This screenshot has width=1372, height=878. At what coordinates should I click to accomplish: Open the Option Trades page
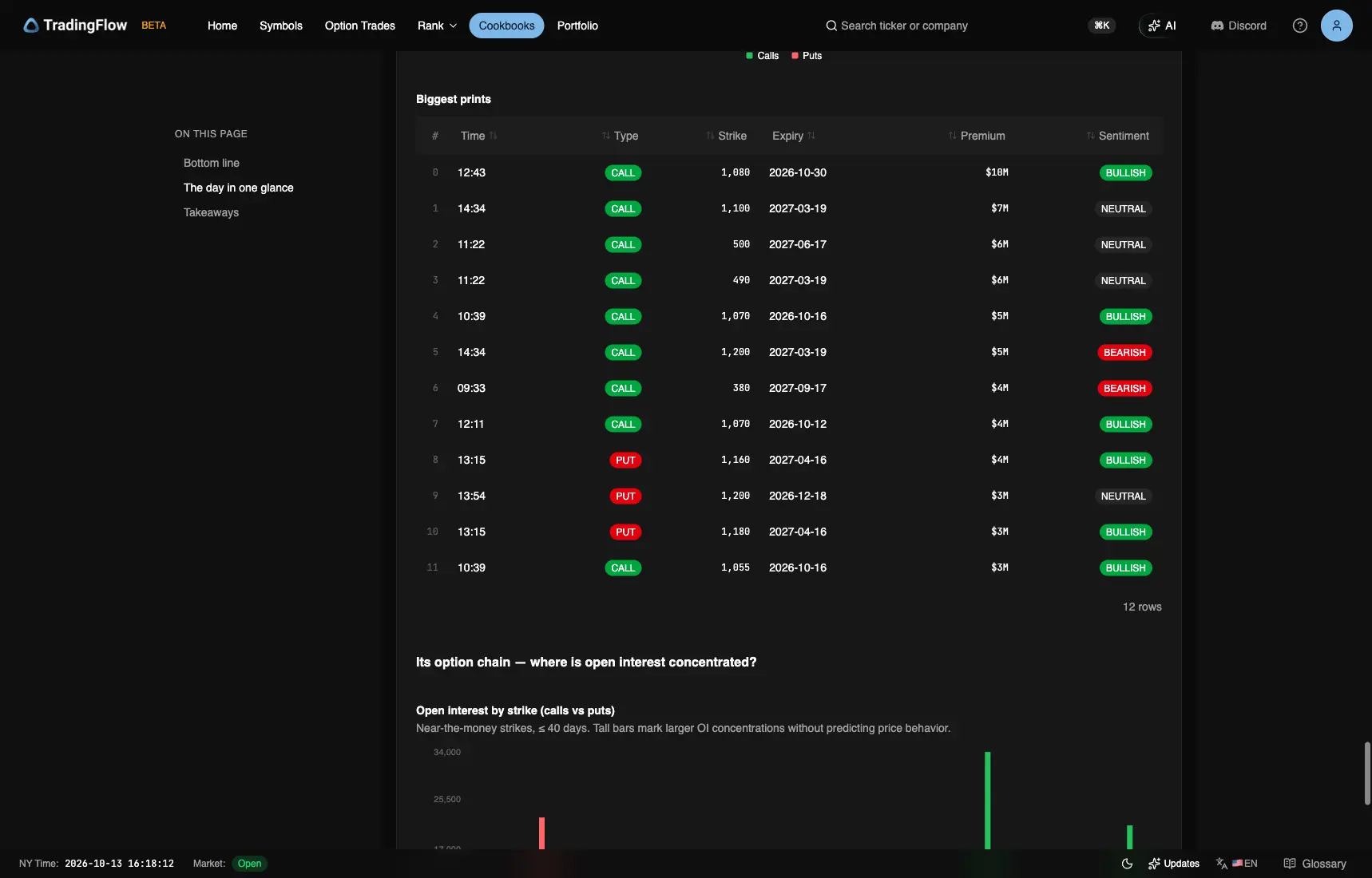(360, 26)
